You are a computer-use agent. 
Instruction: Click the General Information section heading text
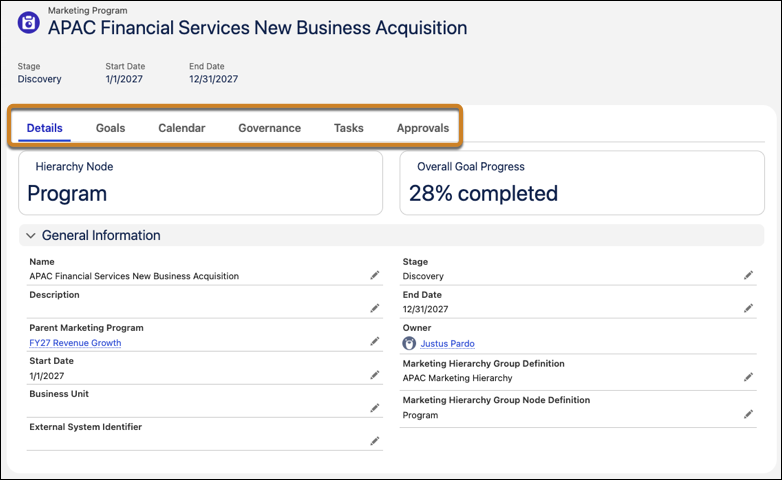point(101,235)
